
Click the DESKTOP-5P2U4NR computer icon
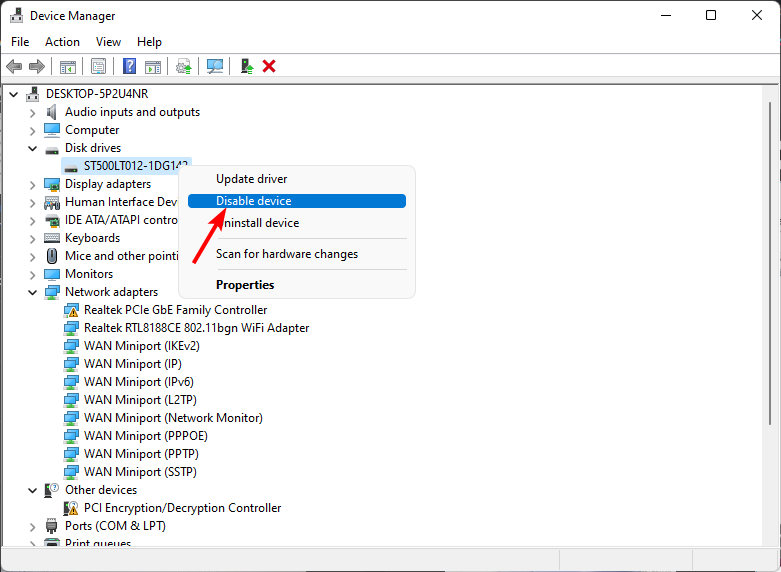coord(33,94)
